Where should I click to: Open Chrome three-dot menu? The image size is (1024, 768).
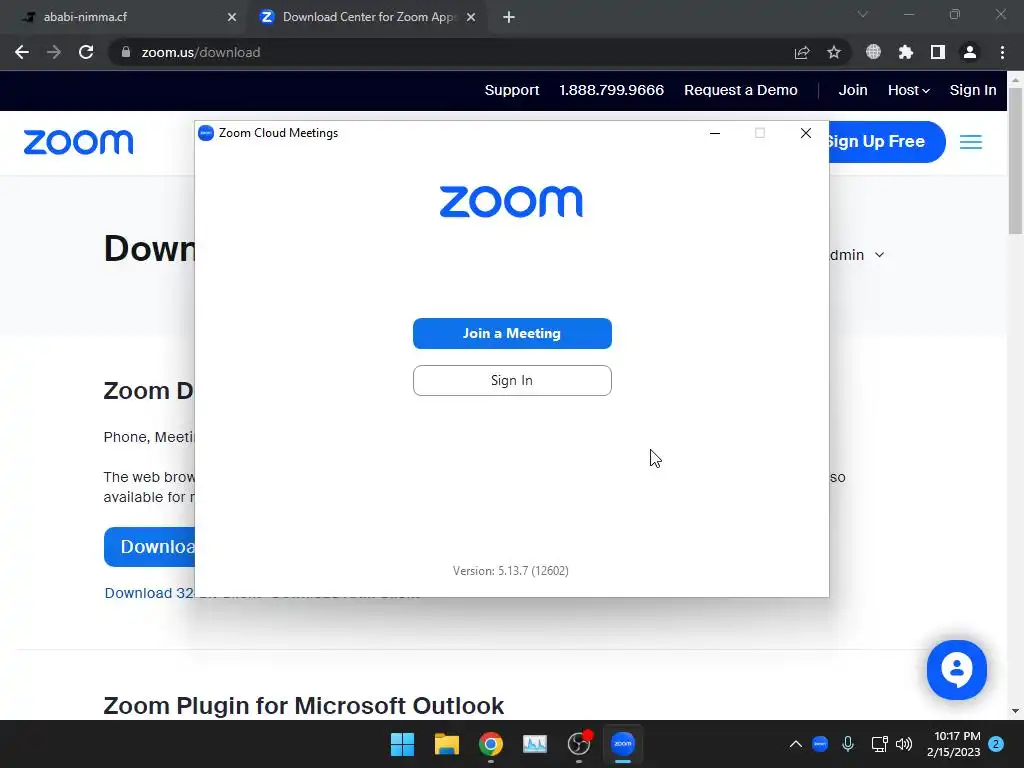[x=1002, y=52]
